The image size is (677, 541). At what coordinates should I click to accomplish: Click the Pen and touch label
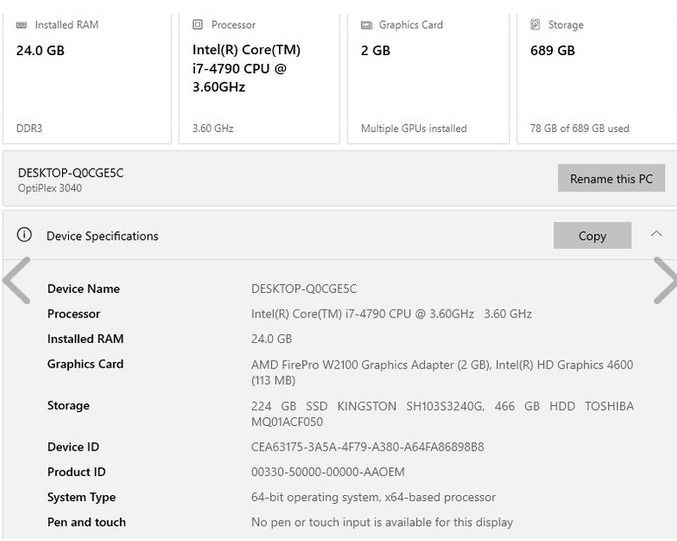pyautogui.click(x=86, y=522)
